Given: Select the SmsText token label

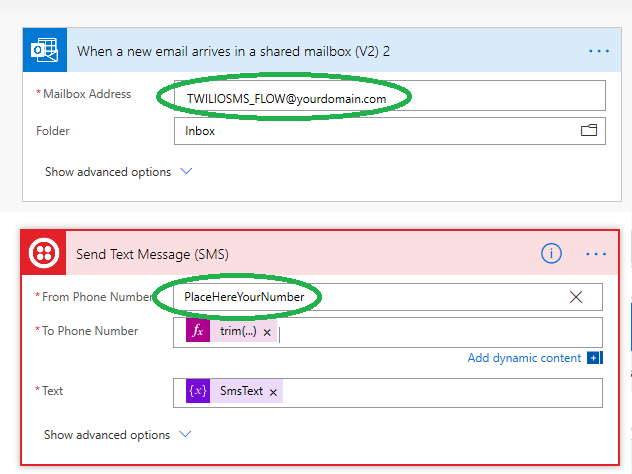Looking at the screenshot, I should click(x=241, y=391).
